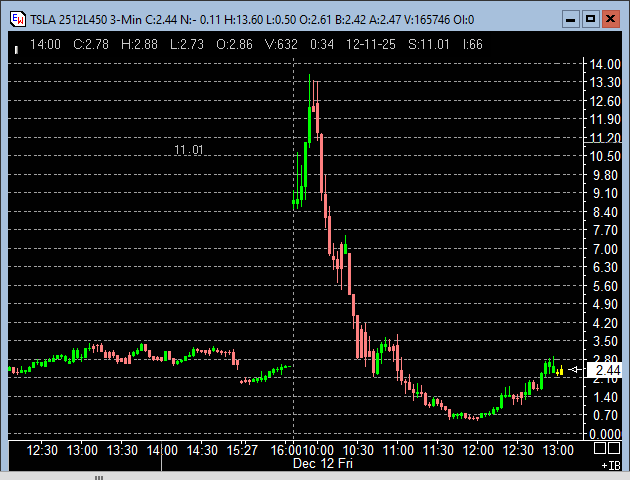Click the +IB indicator in the corner
Image resolution: width=630 pixels, height=480 pixels.
pyautogui.click(x=611, y=465)
